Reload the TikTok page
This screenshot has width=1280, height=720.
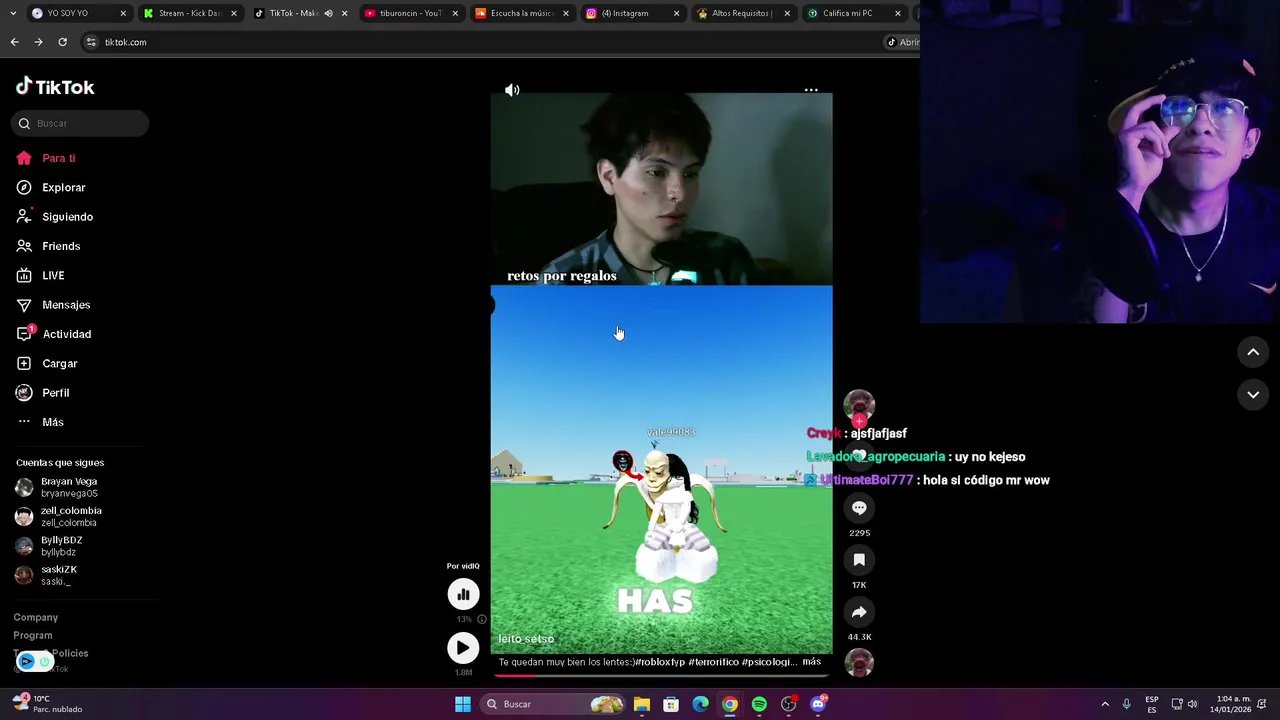click(62, 42)
